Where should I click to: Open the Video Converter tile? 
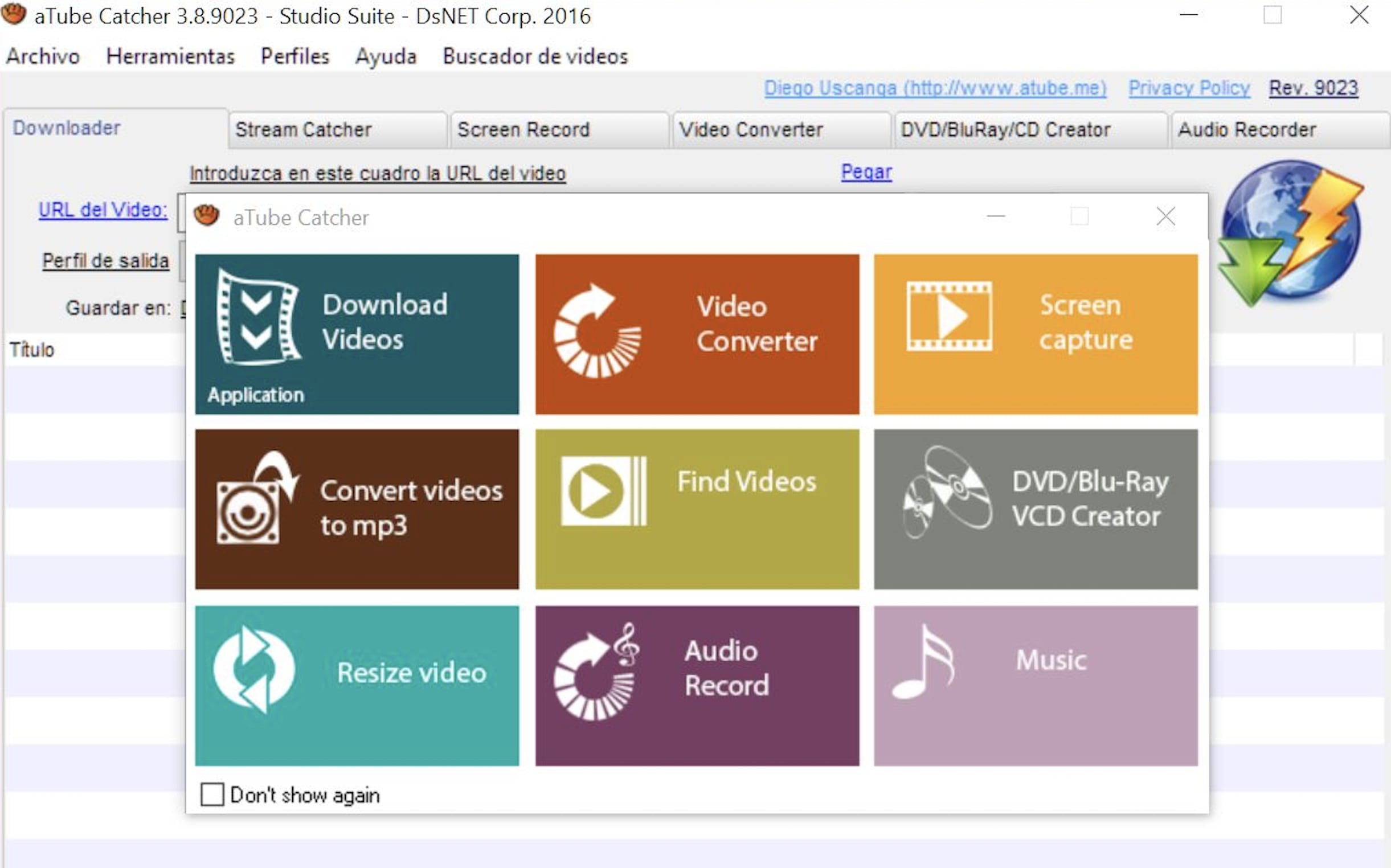pyautogui.click(x=697, y=334)
